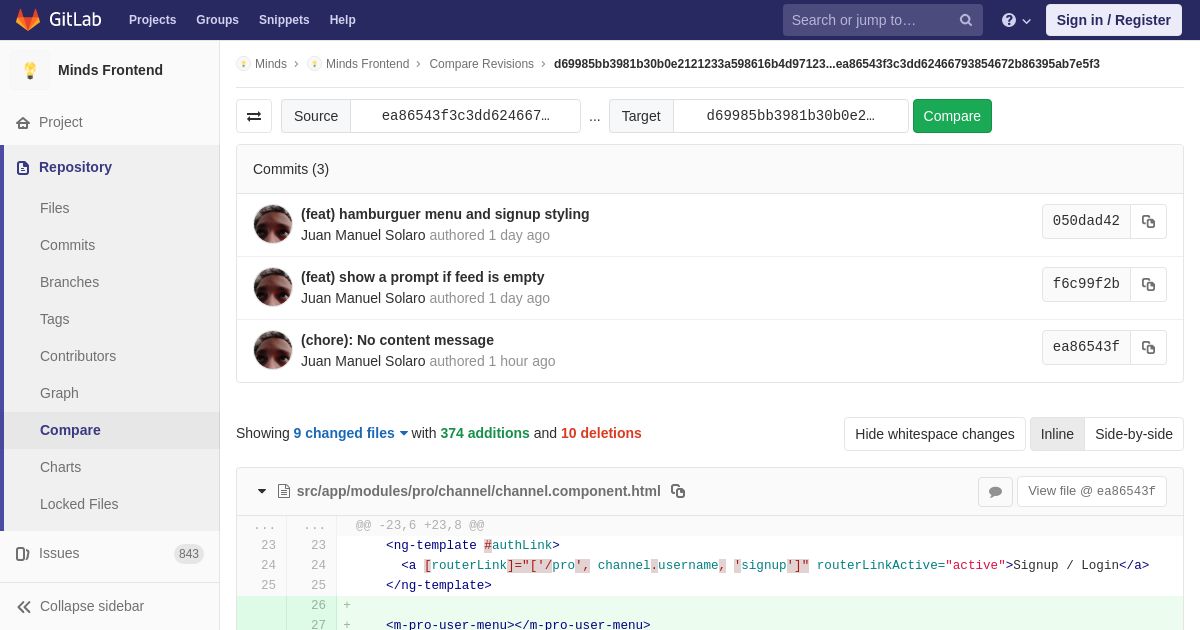The height and width of the screenshot is (630, 1200).
Task: Copy channel.component.html file path
Action: tap(678, 491)
